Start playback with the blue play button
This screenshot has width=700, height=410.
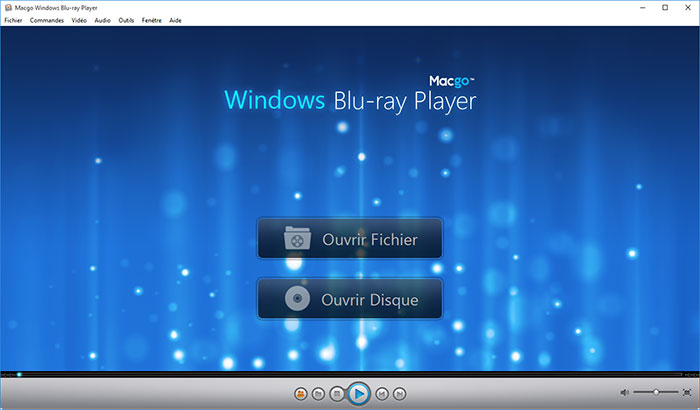358,394
